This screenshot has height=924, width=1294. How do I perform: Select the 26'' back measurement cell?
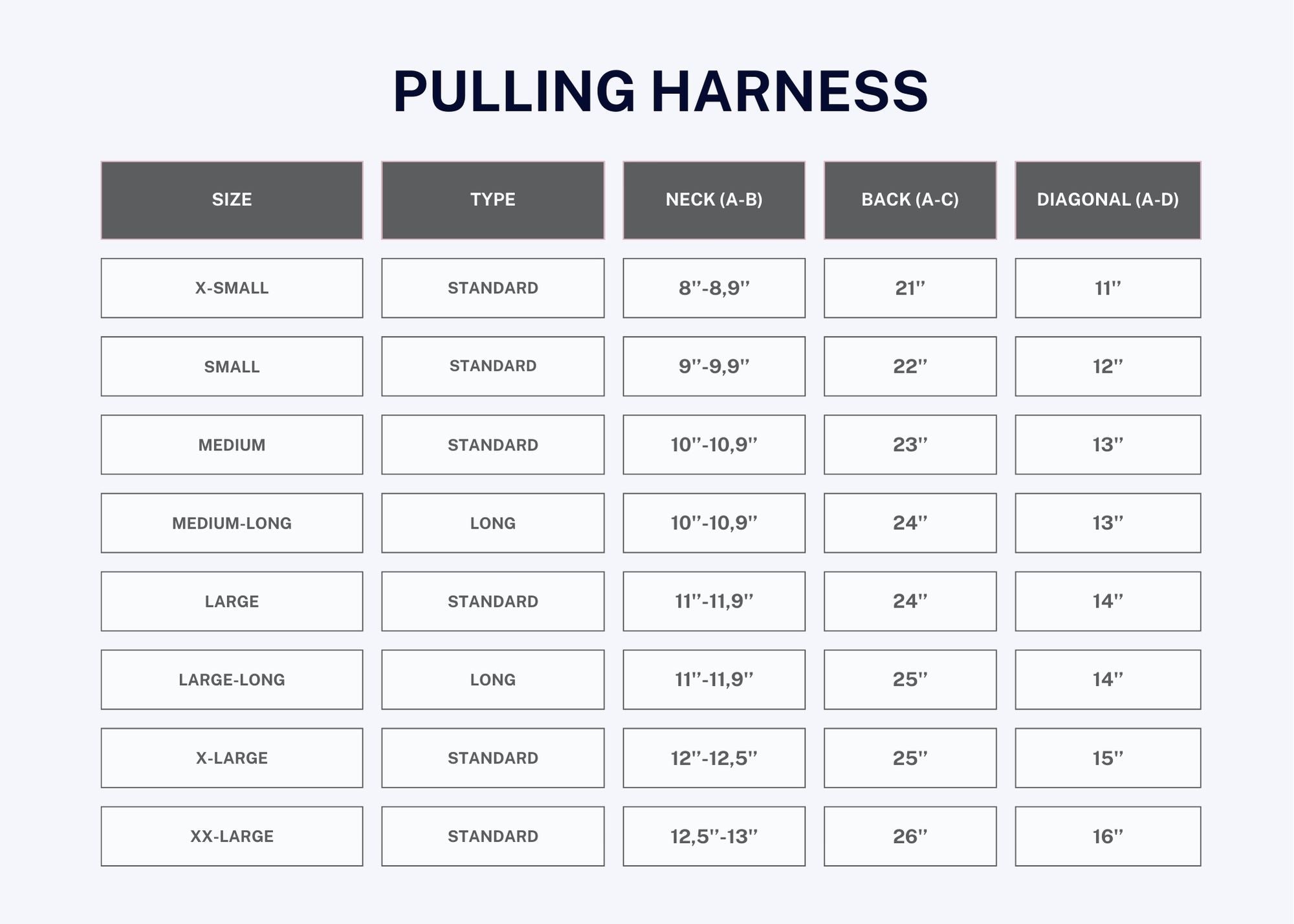click(910, 836)
